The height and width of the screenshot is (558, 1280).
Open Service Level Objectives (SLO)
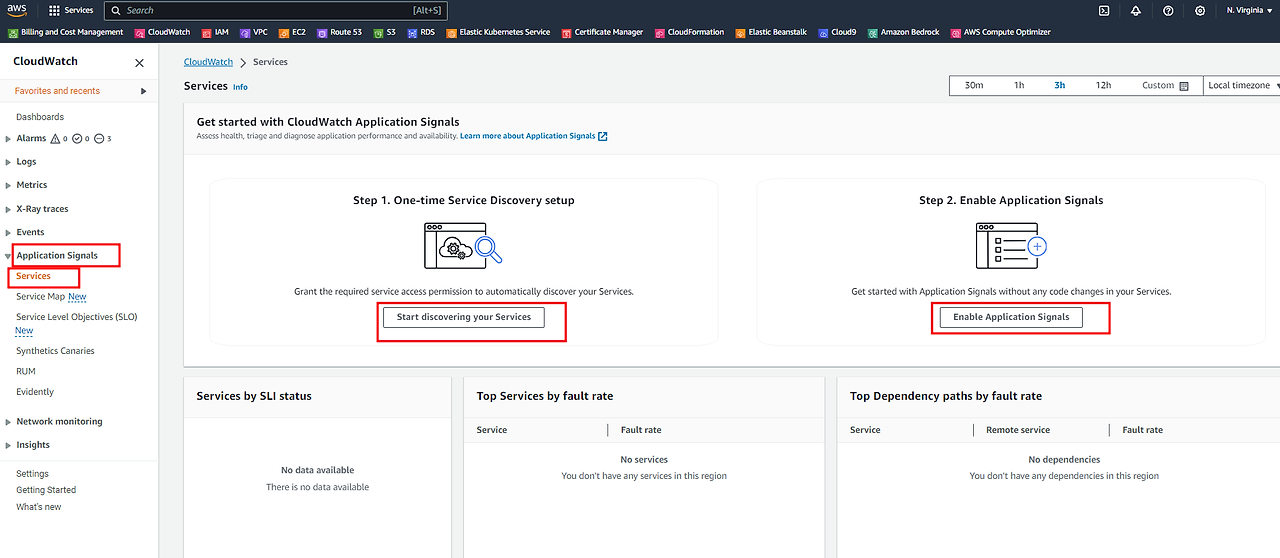click(77, 317)
